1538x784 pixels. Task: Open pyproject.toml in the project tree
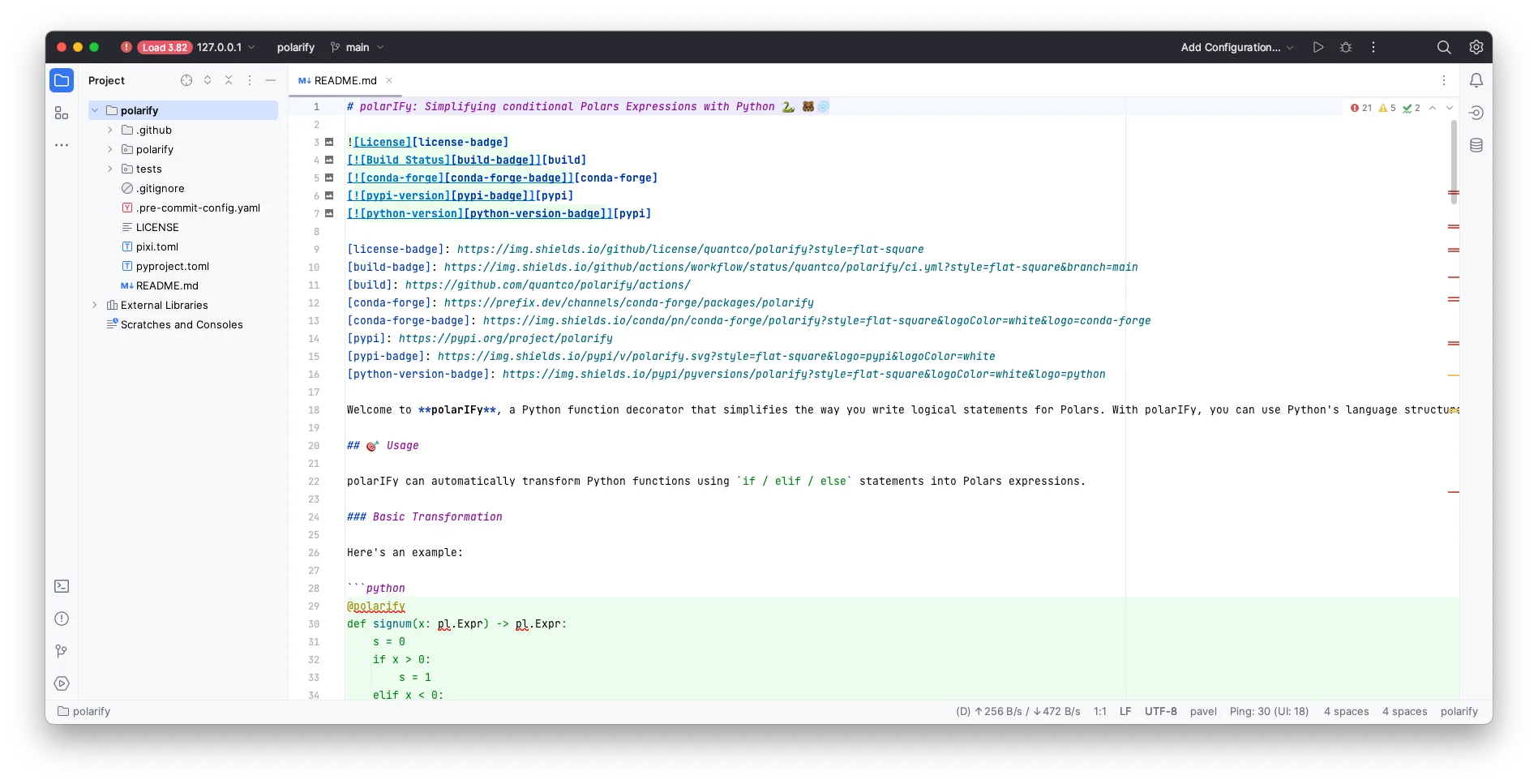tap(172, 266)
